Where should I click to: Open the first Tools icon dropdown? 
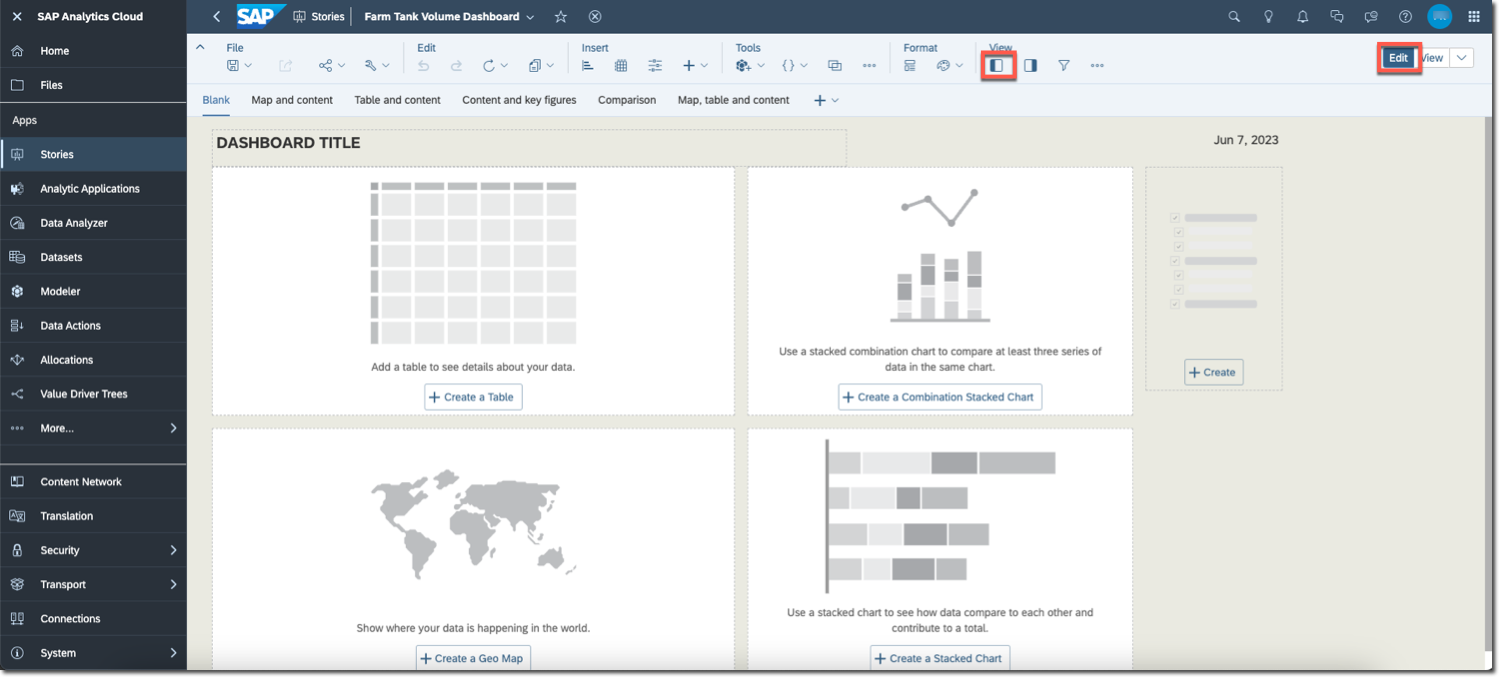750,66
